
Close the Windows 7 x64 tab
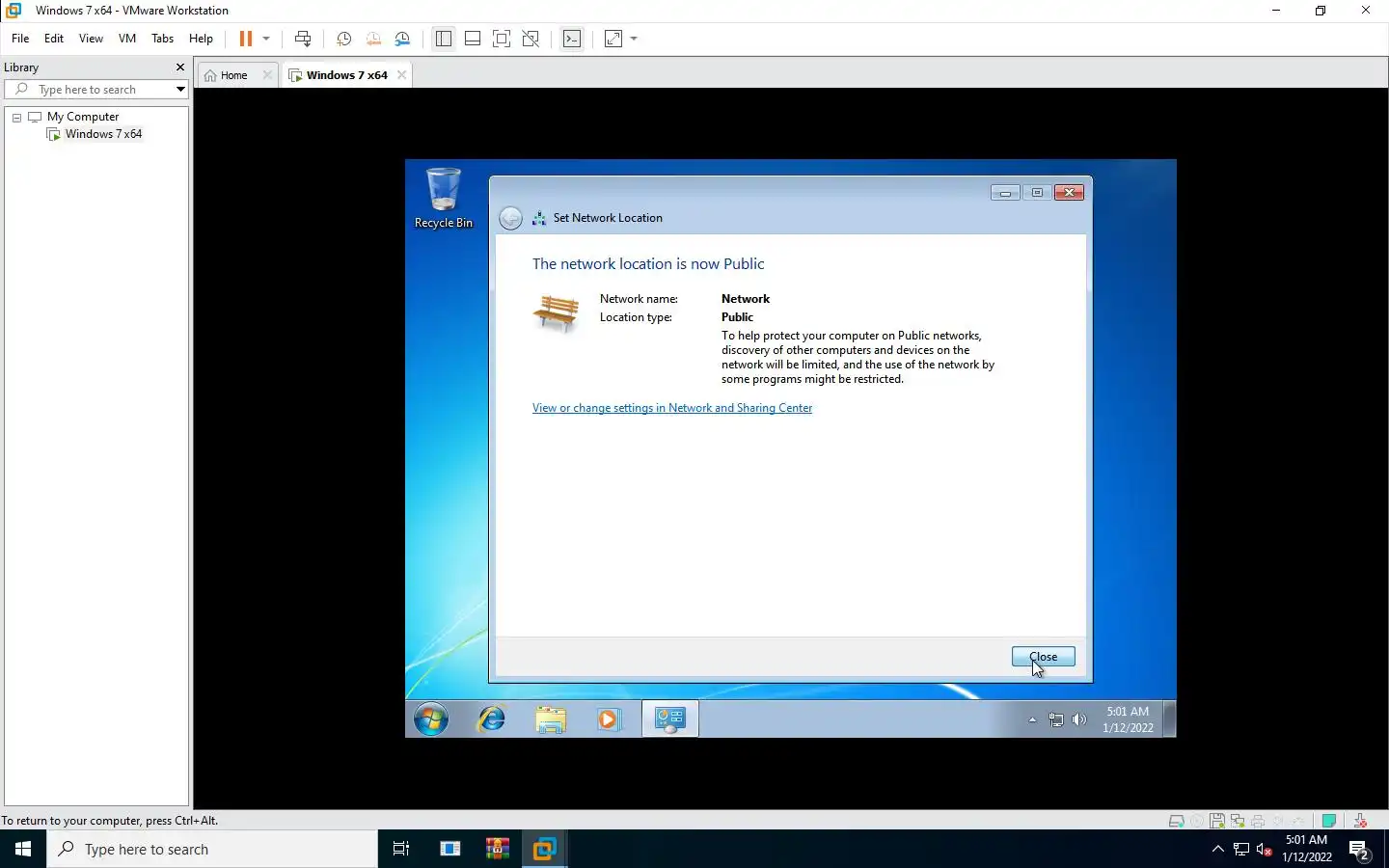(402, 75)
